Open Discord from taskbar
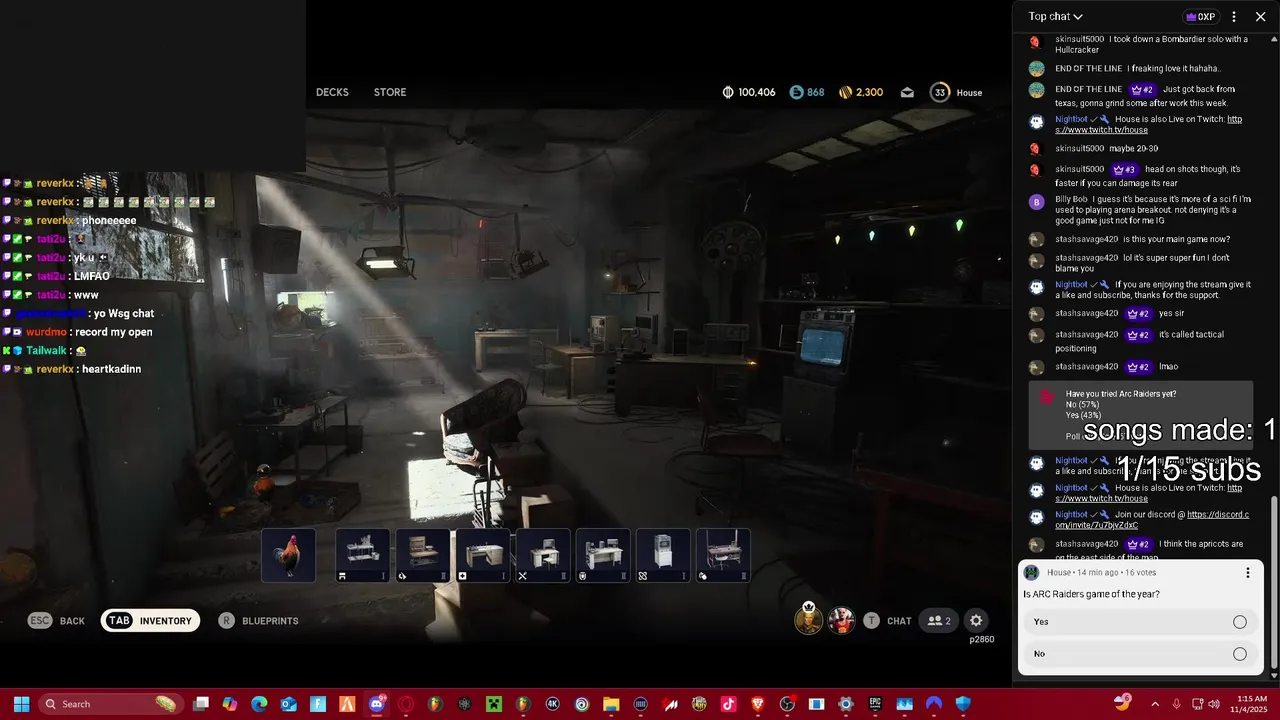The height and width of the screenshot is (720, 1280). 377,704
